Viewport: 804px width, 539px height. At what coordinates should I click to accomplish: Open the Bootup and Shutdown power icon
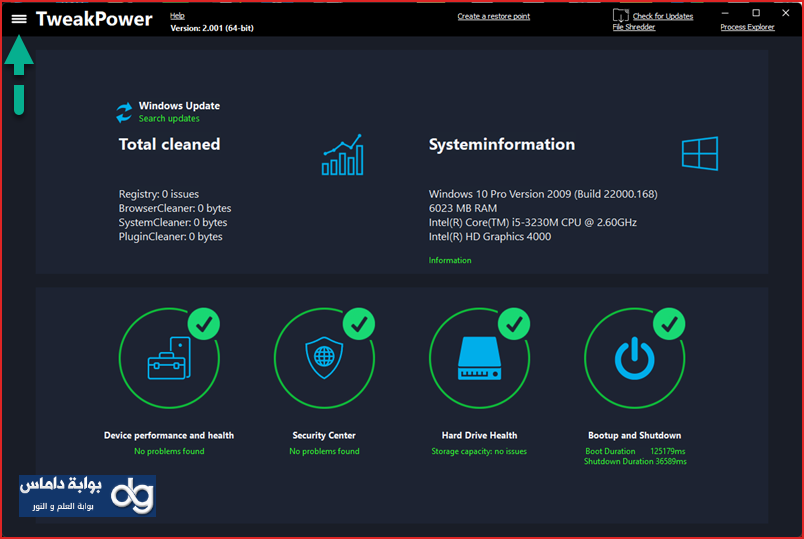click(635, 358)
